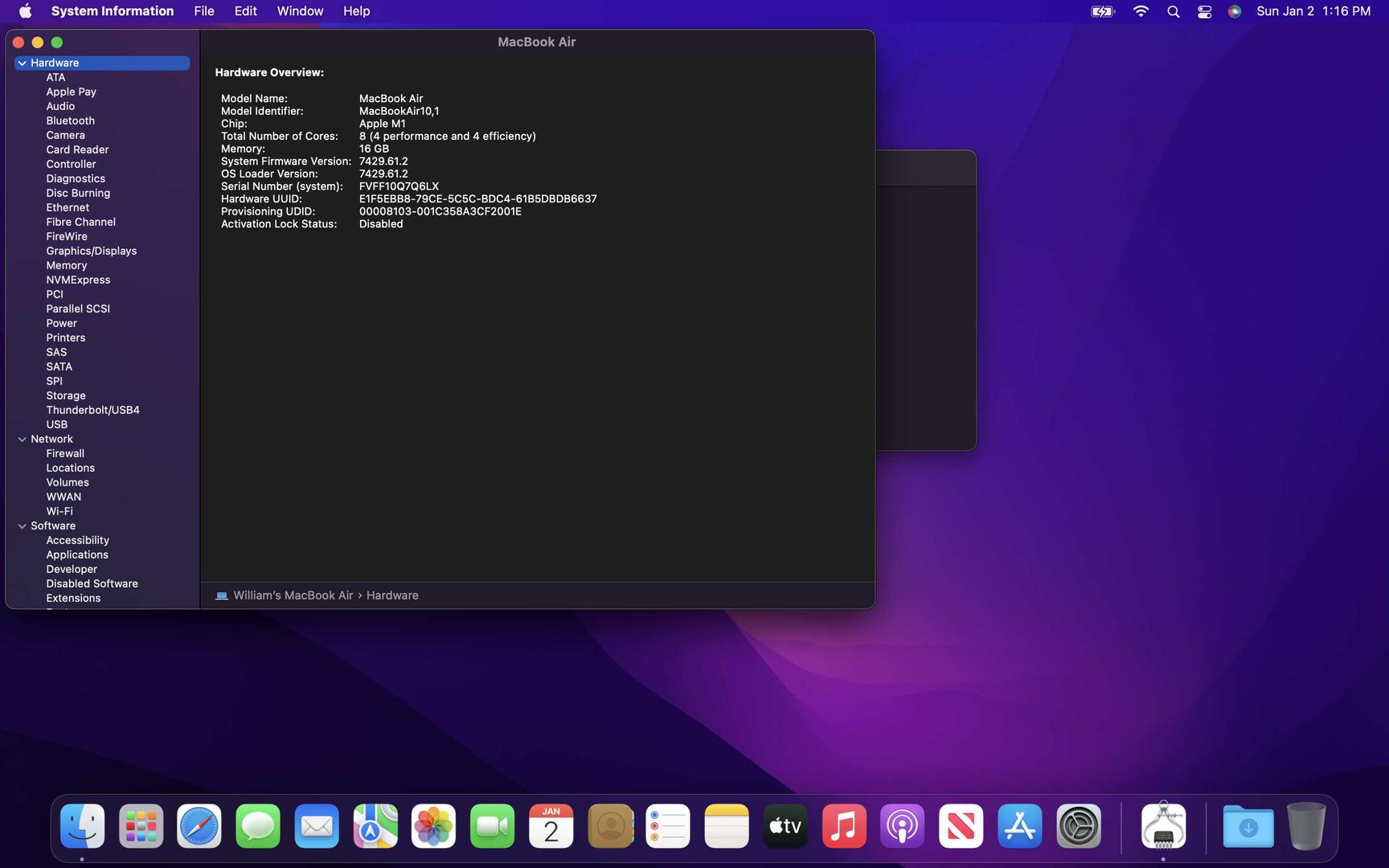
Task: Open Calendar icon showing Jan 2
Action: point(551,826)
